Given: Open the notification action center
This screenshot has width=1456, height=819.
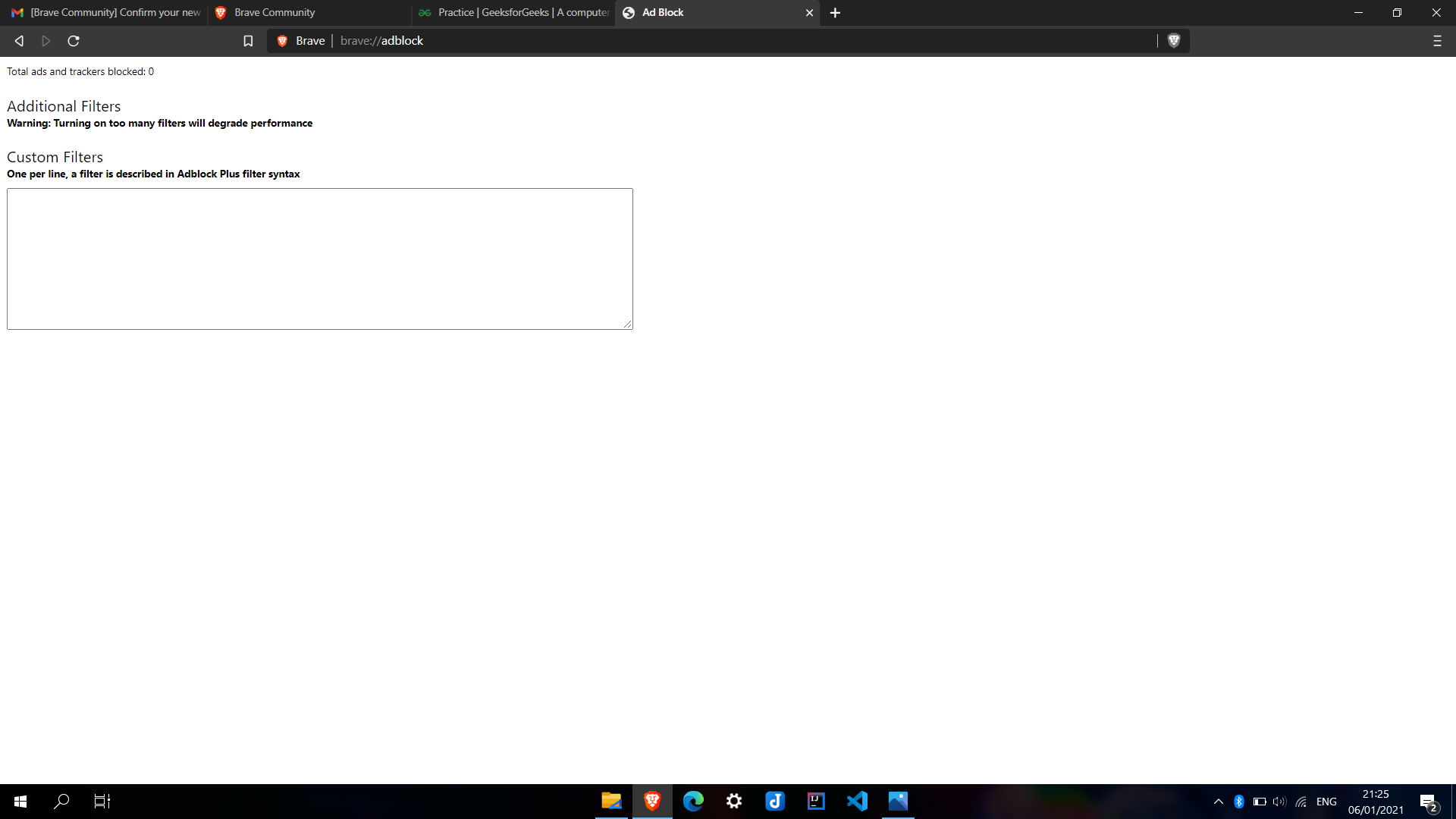Looking at the screenshot, I should pyautogui.click(x=1429, y=802).
